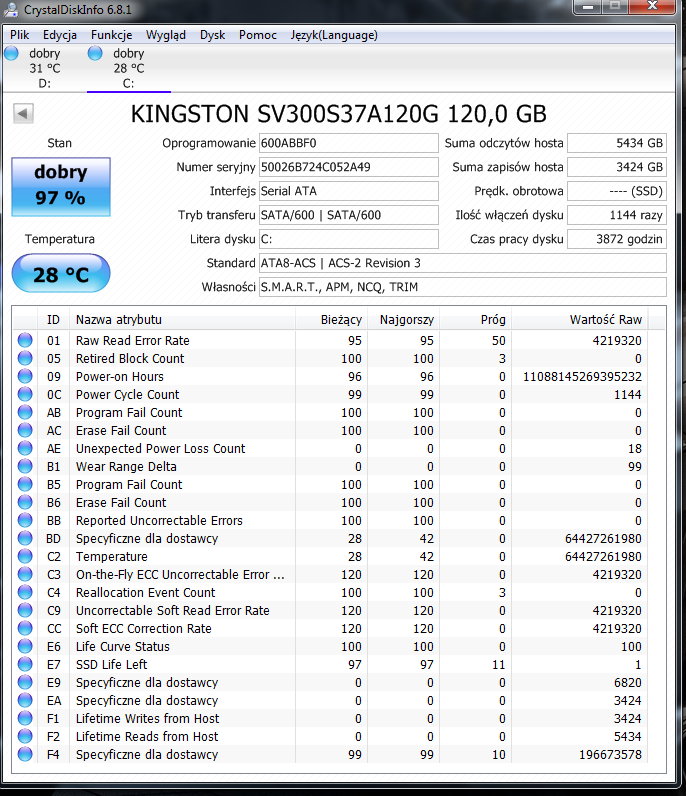This screenshot has width=686, height=796.
Task: Click the status icon for Power-on Hours
Action: click(x=25, y=376)
